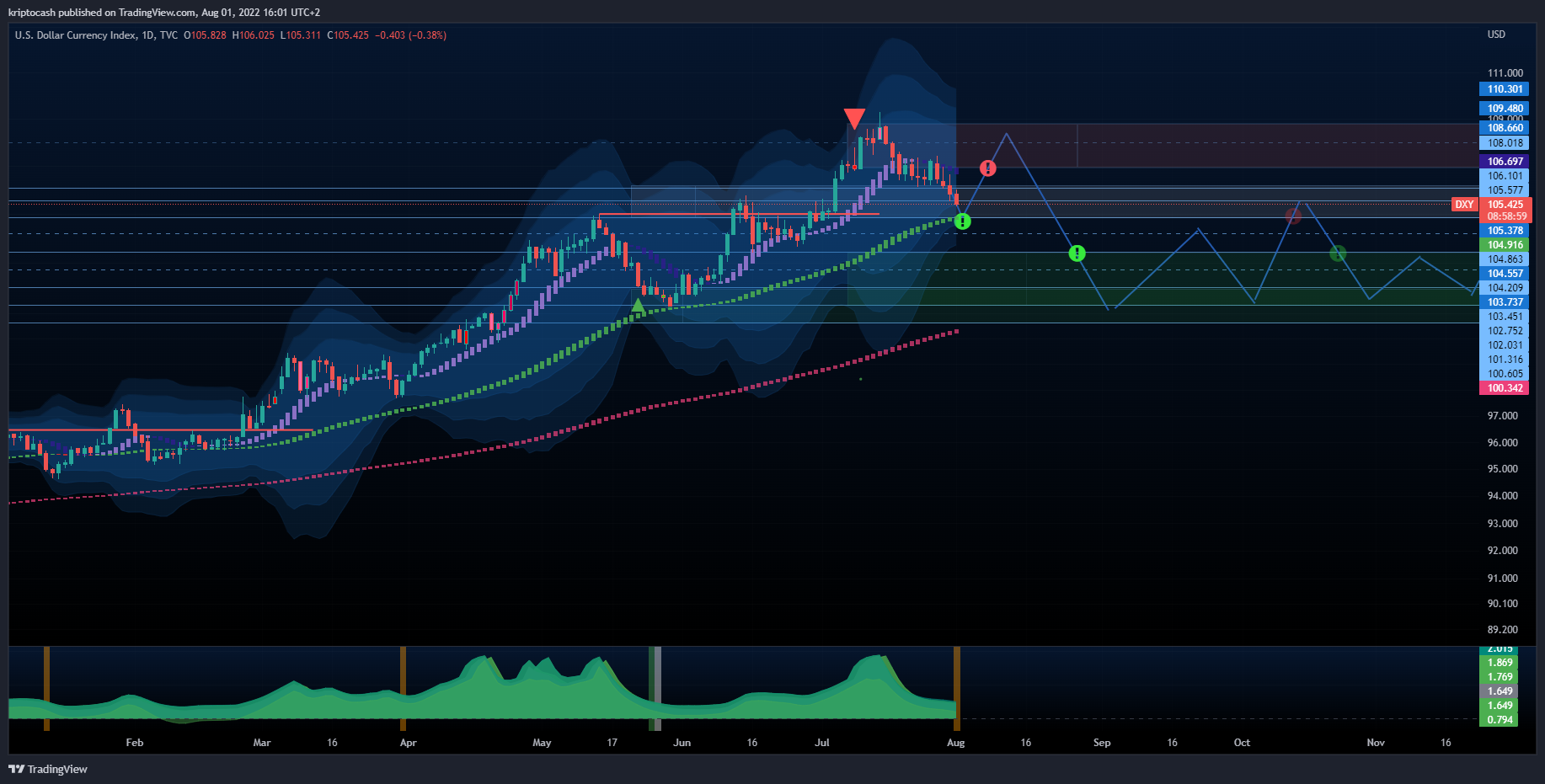The image size is (1545, 784).
Task: Select the 108.660 price label
Action: click(x=1505, y=128)
